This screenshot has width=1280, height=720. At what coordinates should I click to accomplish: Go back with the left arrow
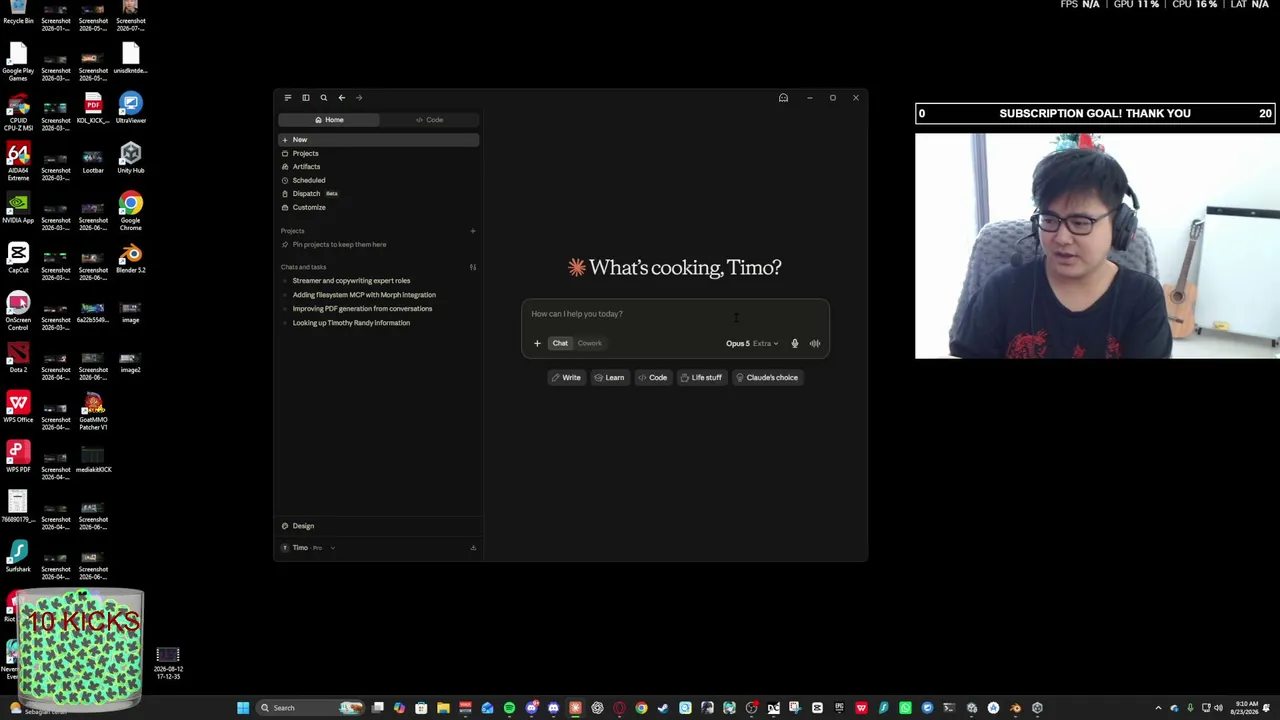[x=342, y=98]
